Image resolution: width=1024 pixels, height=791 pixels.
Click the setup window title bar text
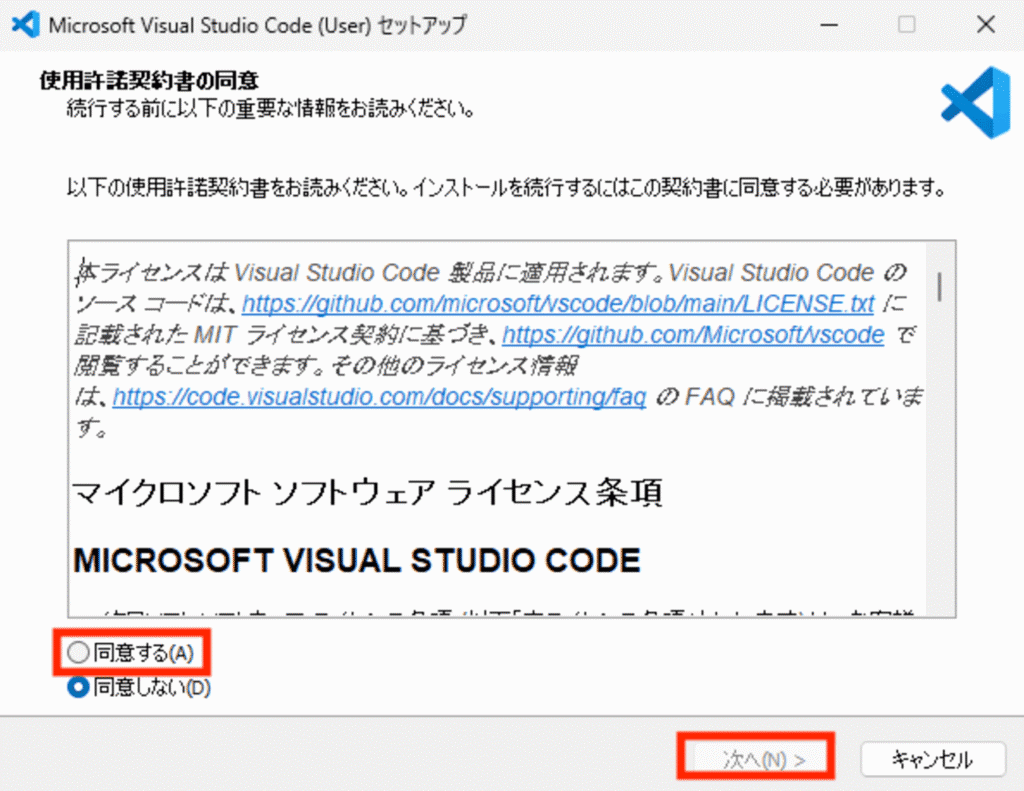pos(257,25)
